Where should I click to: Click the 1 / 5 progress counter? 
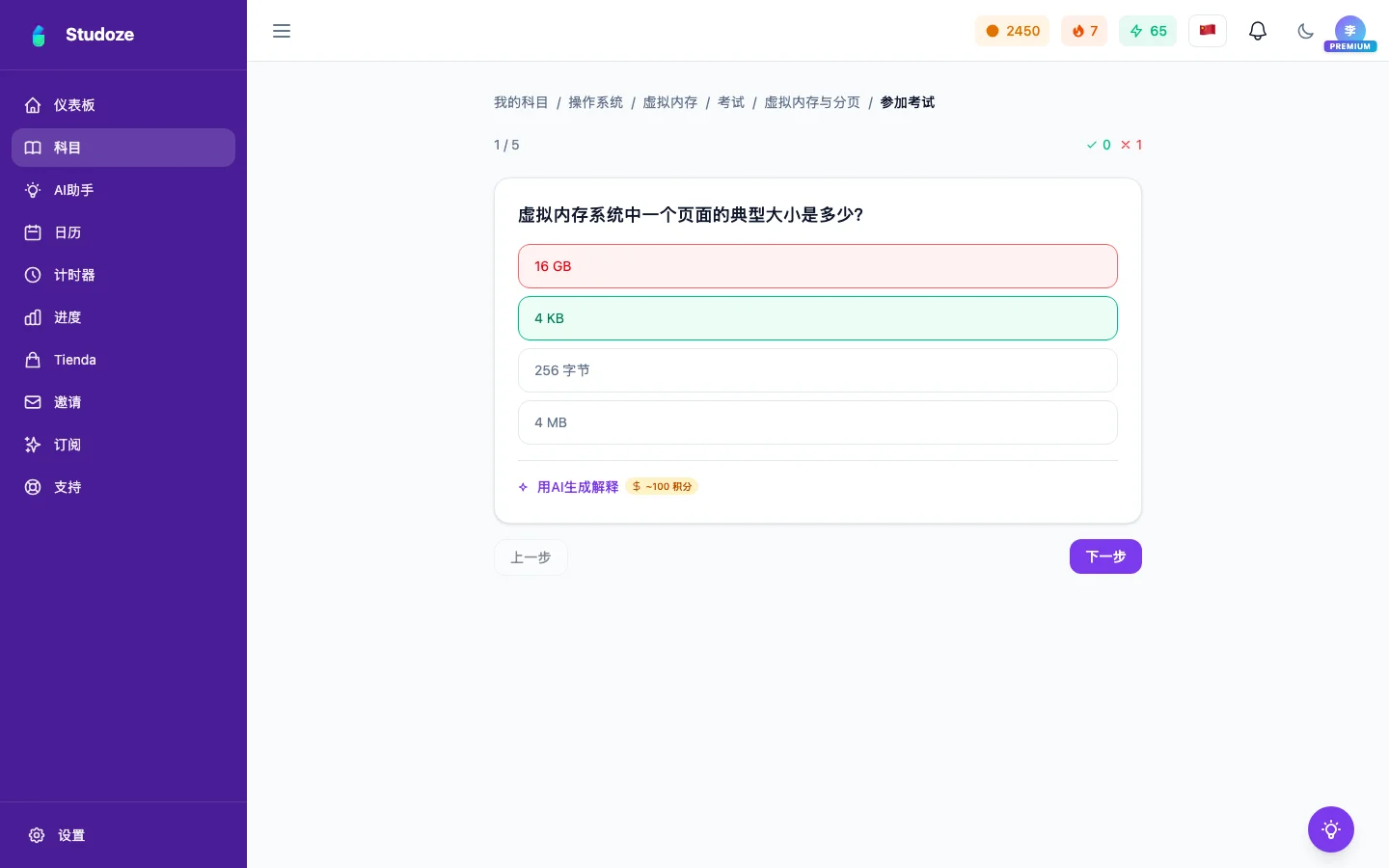click(506, 145)
